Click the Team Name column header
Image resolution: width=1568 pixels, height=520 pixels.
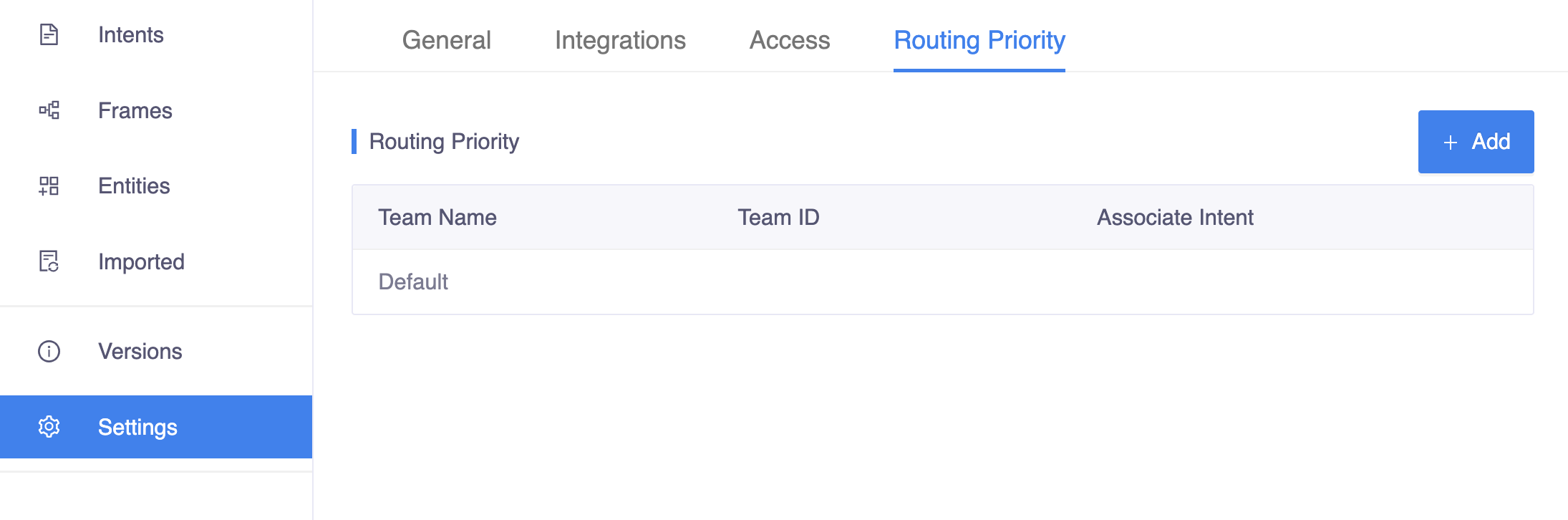pyautogui.click(x=437, y=218)
